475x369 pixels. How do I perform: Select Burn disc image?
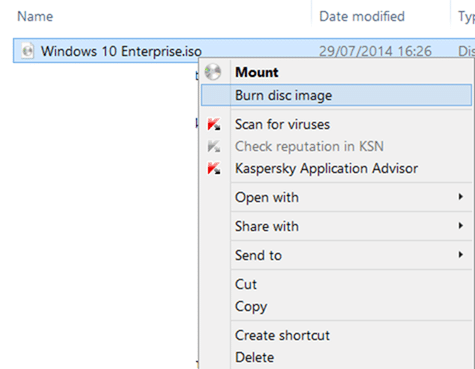[336, 95]
